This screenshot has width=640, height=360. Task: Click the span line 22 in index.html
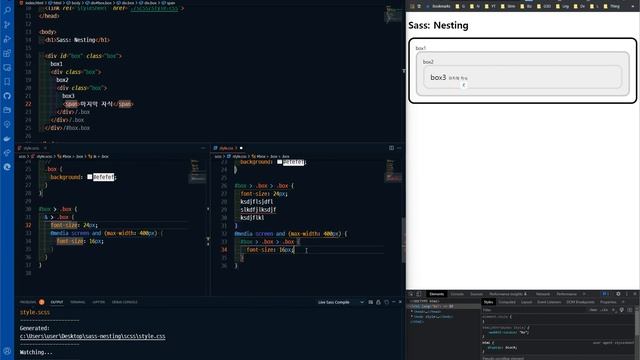pyautogui.click(x=98, y=104)
